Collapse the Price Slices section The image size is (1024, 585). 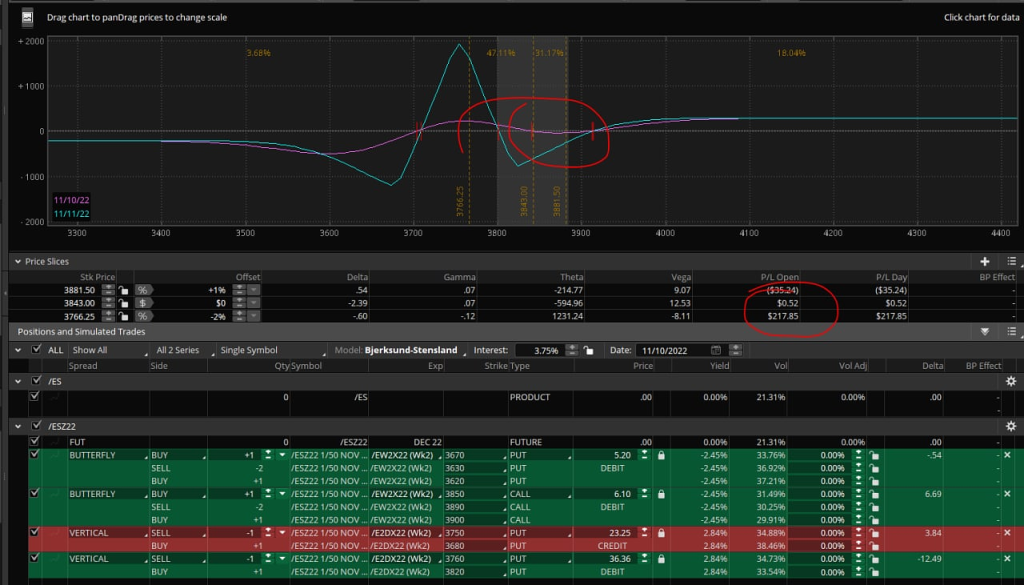[x=17, y=261]
